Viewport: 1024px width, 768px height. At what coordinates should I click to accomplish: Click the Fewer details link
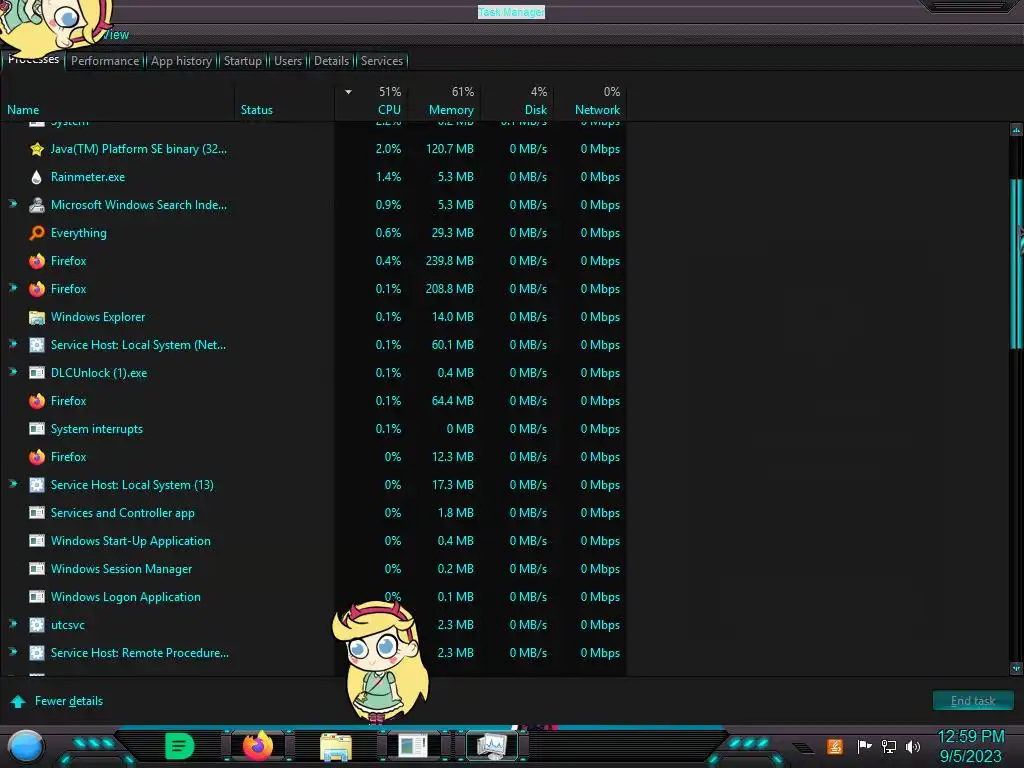tap(69, 701)
